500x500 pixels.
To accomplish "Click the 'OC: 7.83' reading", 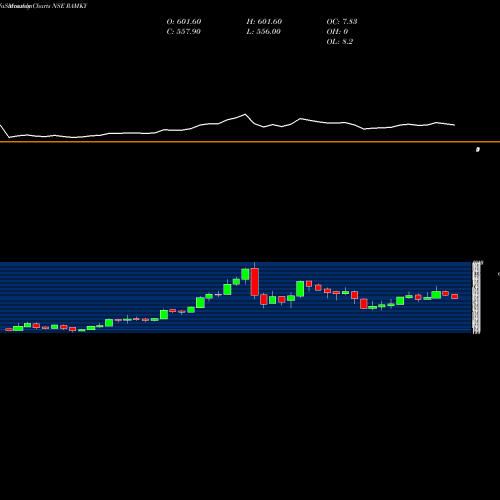I will coord(342,22).
